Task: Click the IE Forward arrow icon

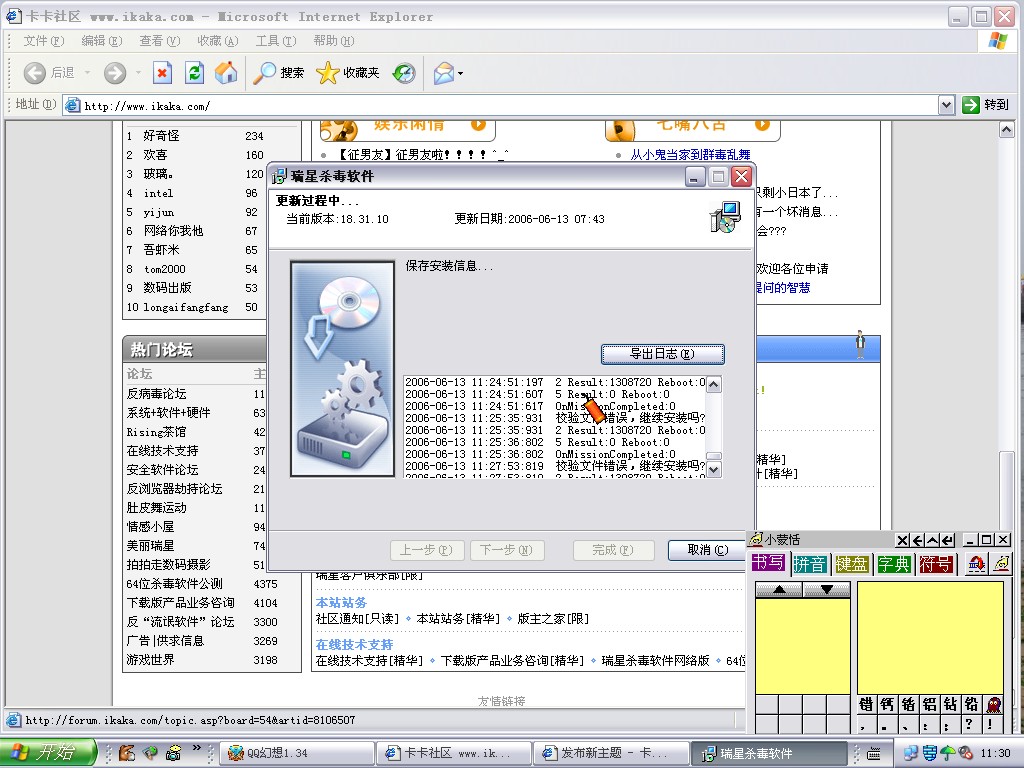Action: coord(115,73)
